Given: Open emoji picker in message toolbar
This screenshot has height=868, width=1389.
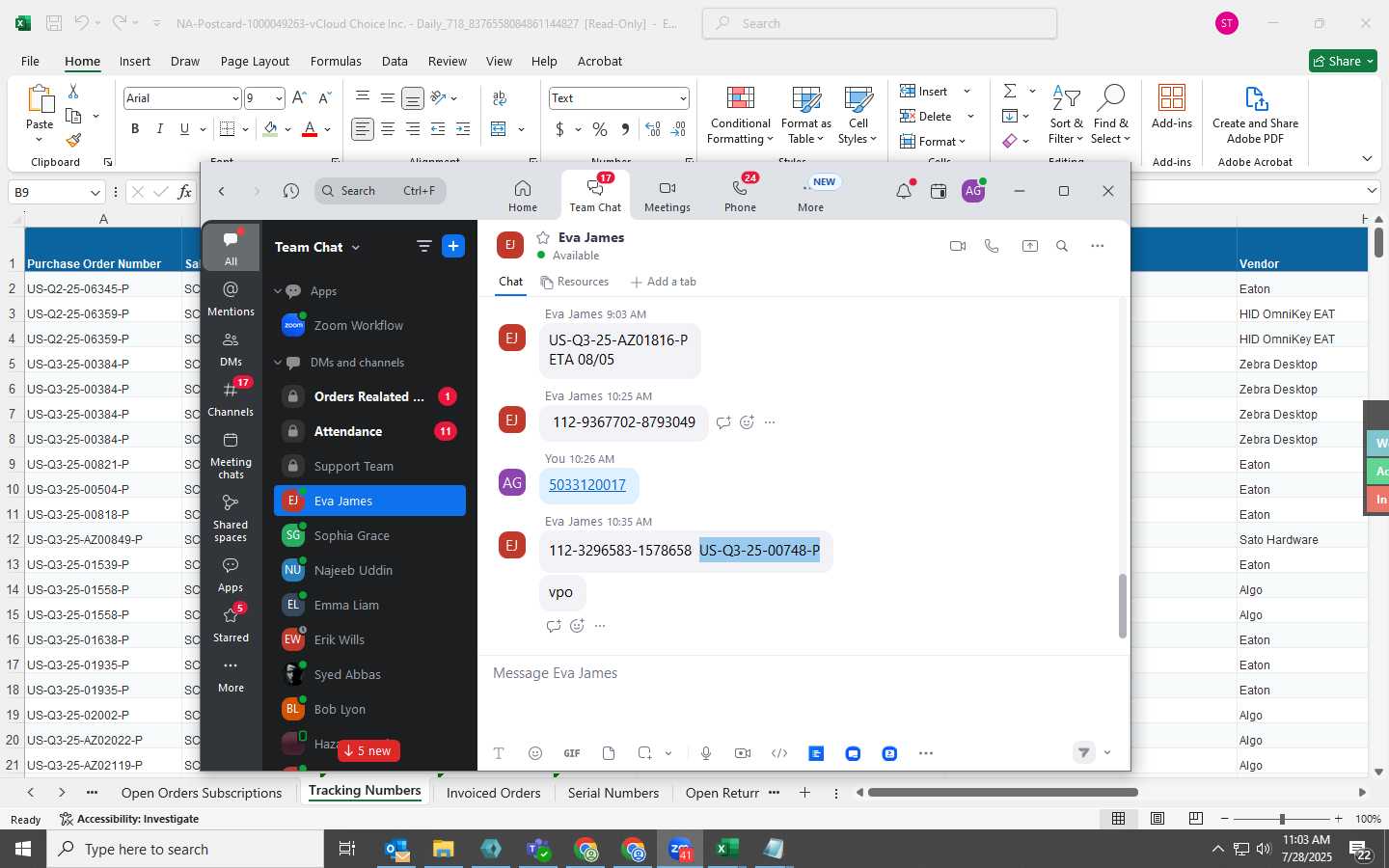Looking at the screenshot, I should tap(535, 753).
